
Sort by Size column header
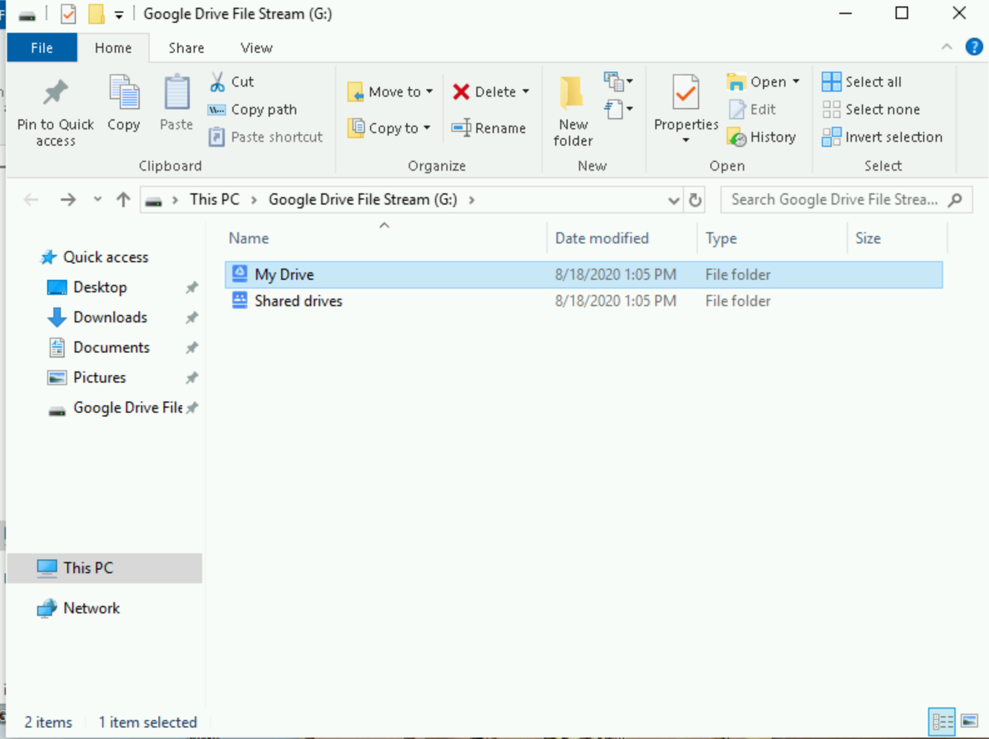[868, 238]
